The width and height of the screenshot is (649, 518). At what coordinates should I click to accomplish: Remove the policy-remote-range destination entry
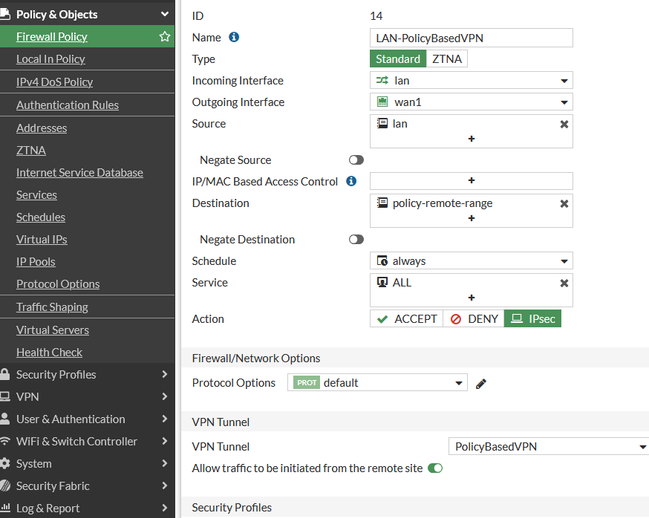564,203
